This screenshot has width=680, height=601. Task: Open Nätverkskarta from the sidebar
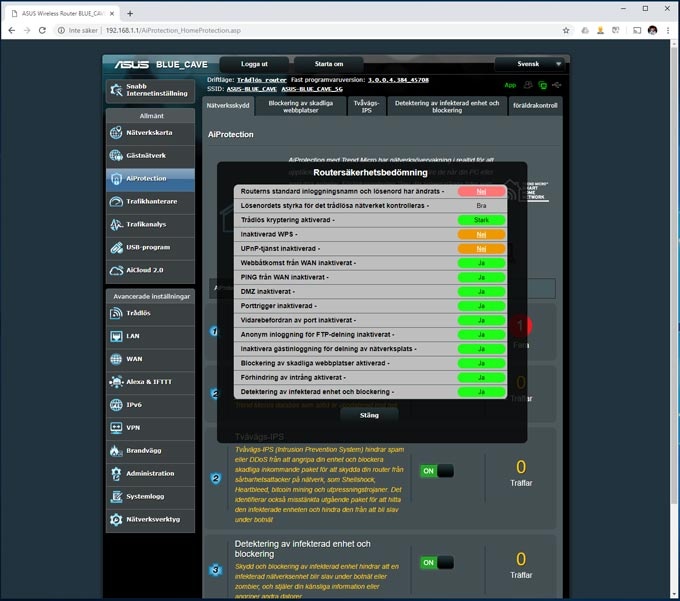point(148,132)
